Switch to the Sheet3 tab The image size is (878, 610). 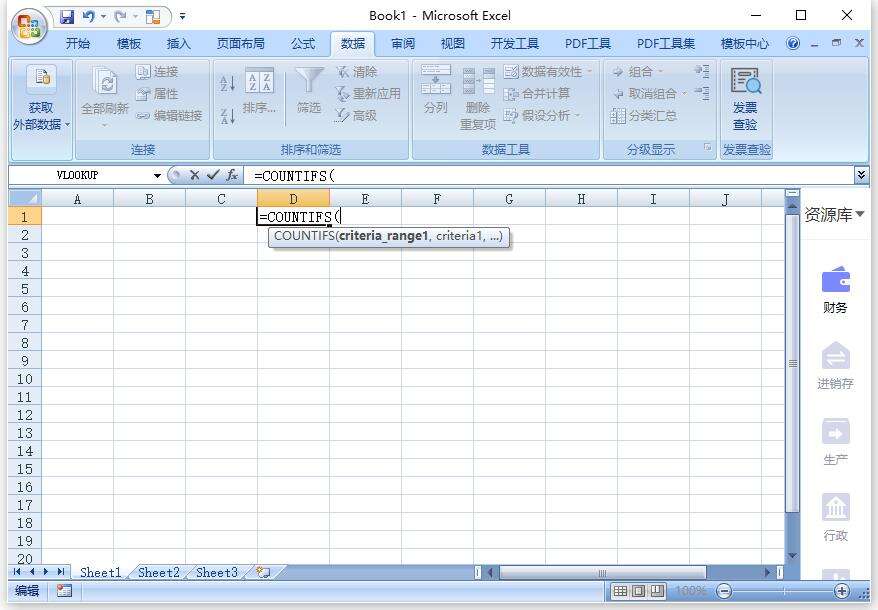point(217,572)
